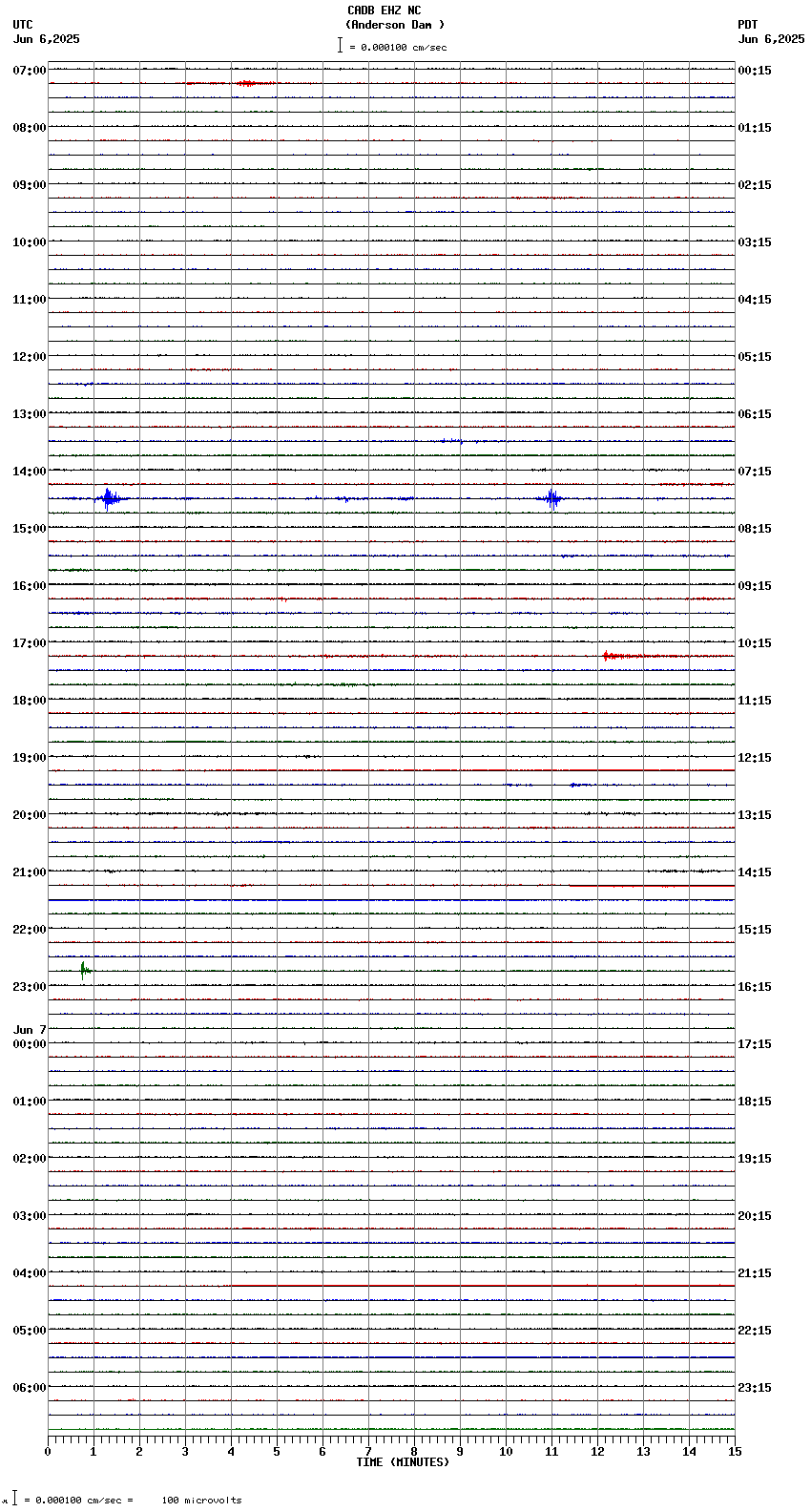The image size is (811, 1512).
Task: Click the blue seismic burst near minute 11
Action: [x=552, y=498]
